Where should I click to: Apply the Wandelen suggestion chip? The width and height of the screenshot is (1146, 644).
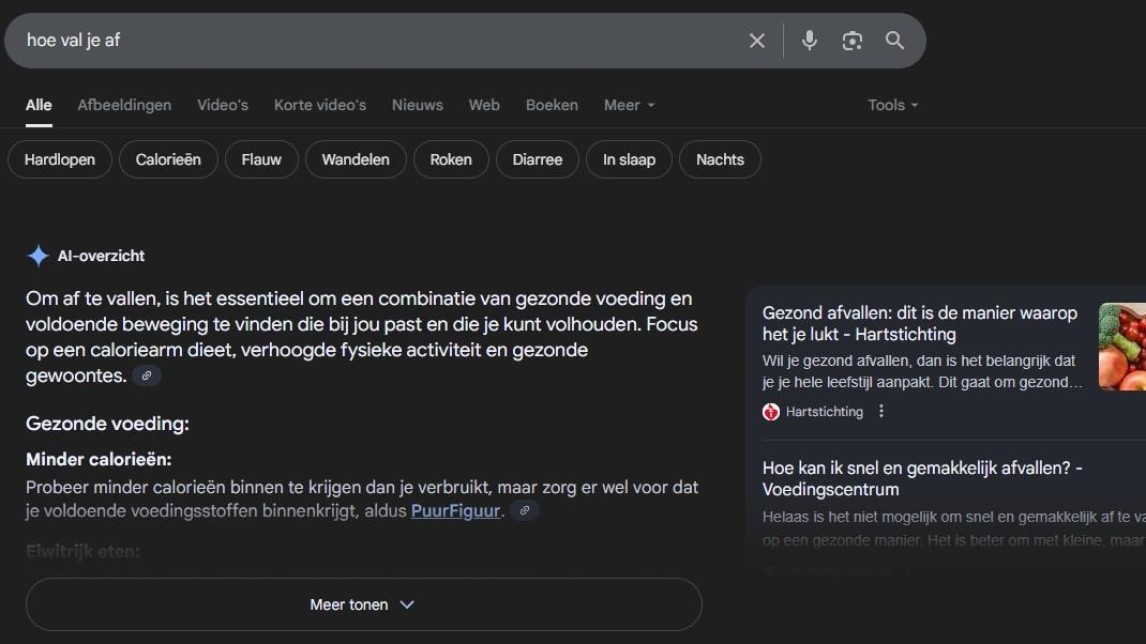point(355,160)
